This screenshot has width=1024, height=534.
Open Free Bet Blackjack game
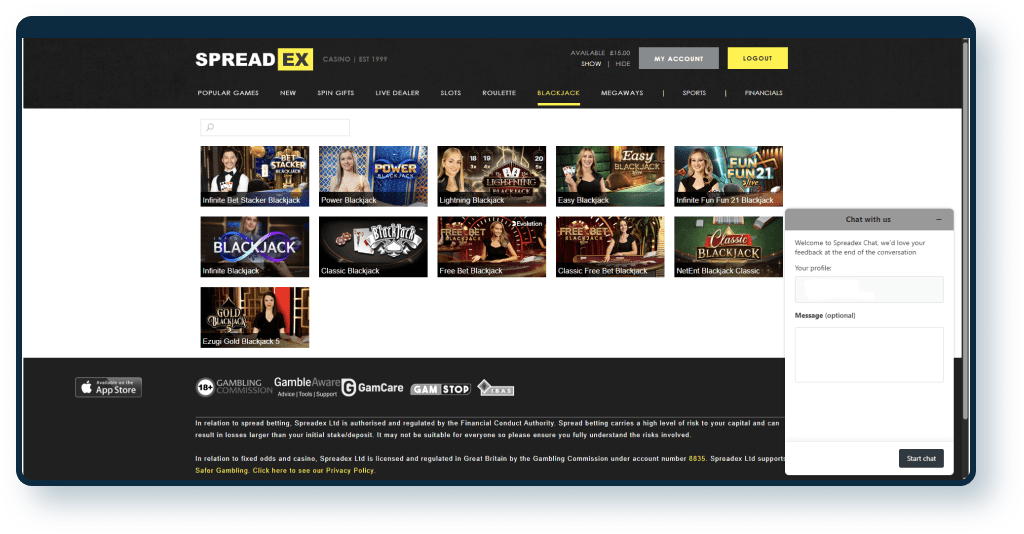[492, 247]
